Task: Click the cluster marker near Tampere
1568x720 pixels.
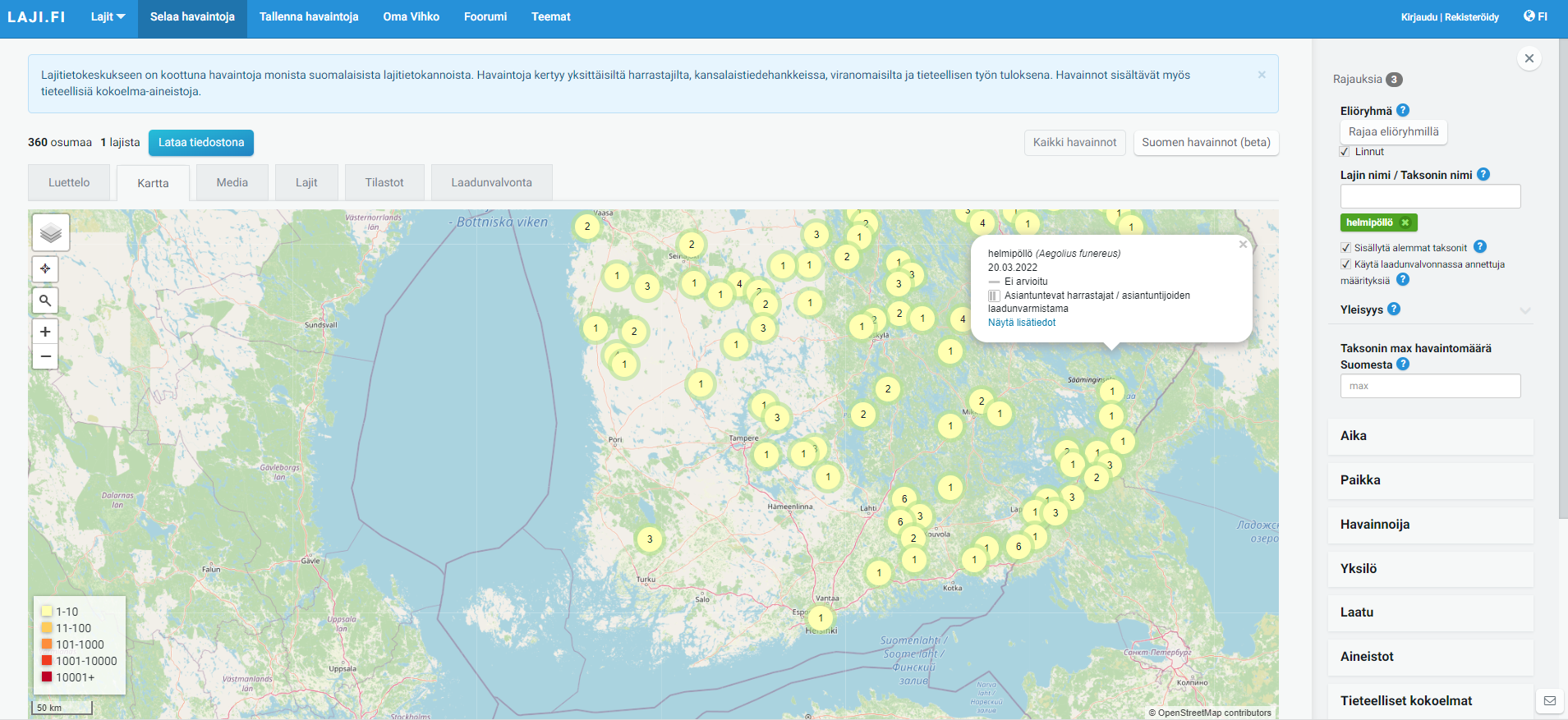Action: pyautogui.click(x=766, y=454)
